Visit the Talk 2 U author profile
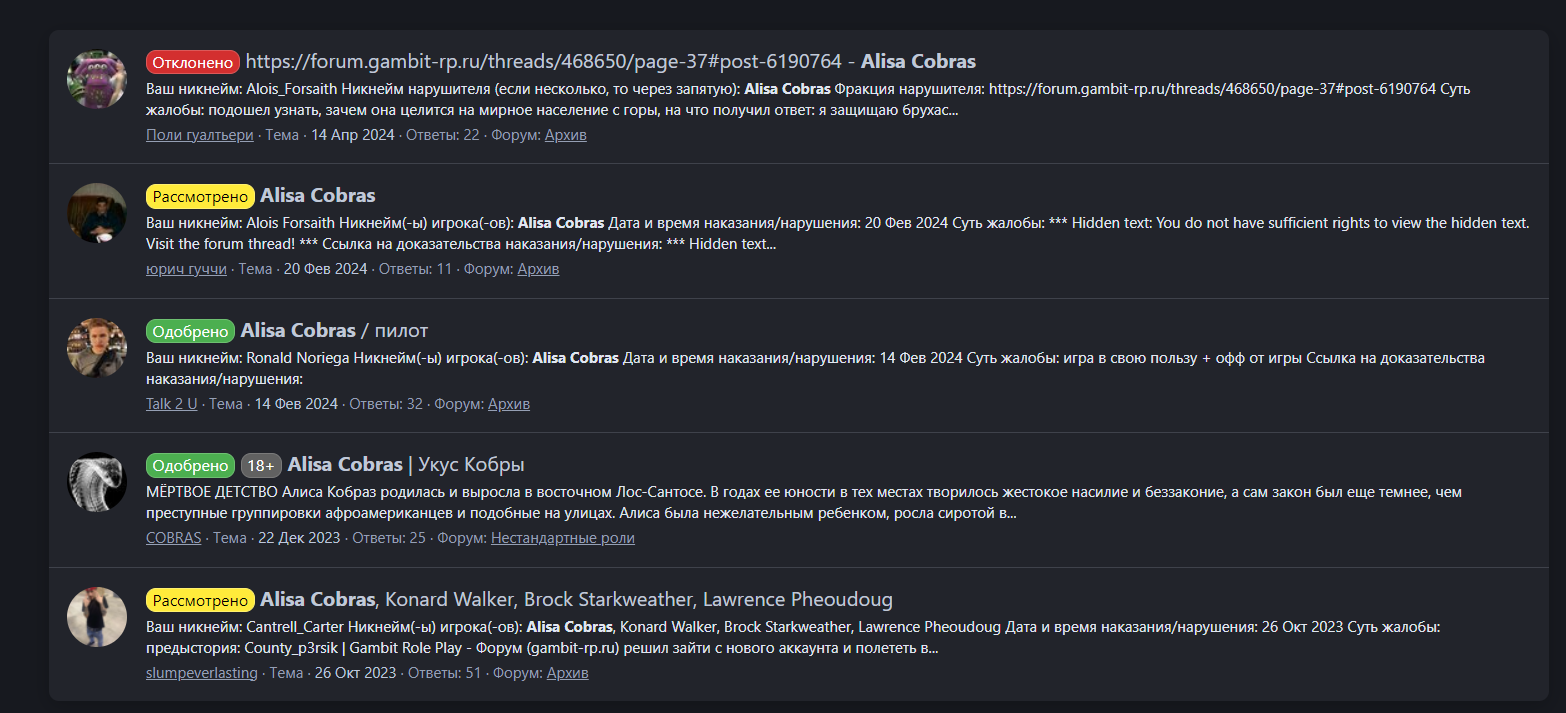The image size is (1566, 713). coord(172,404)
